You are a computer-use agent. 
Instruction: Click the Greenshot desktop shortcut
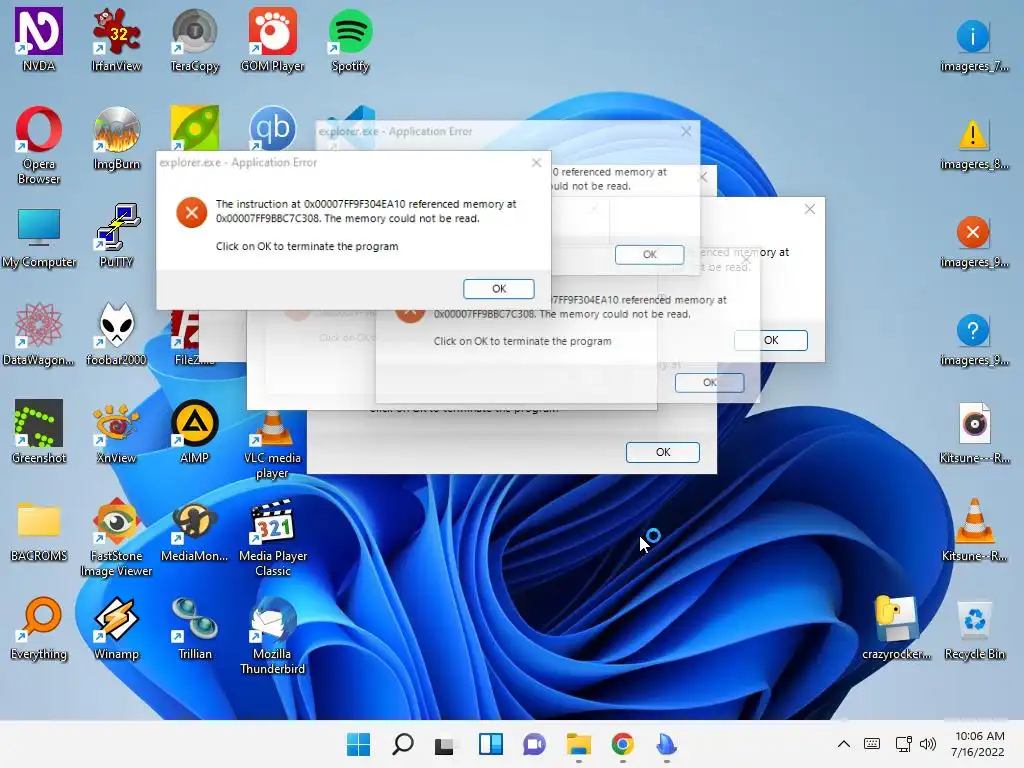39,431
